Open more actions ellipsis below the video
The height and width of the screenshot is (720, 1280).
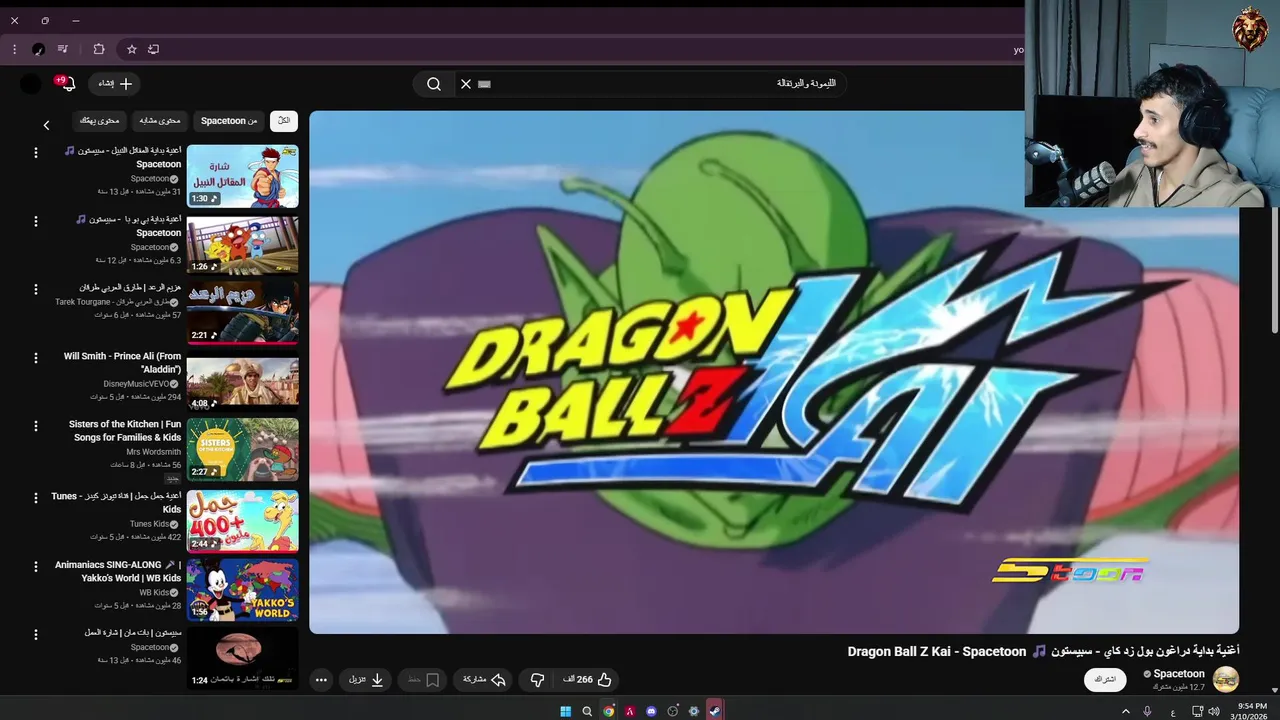(x=321, y=680)
